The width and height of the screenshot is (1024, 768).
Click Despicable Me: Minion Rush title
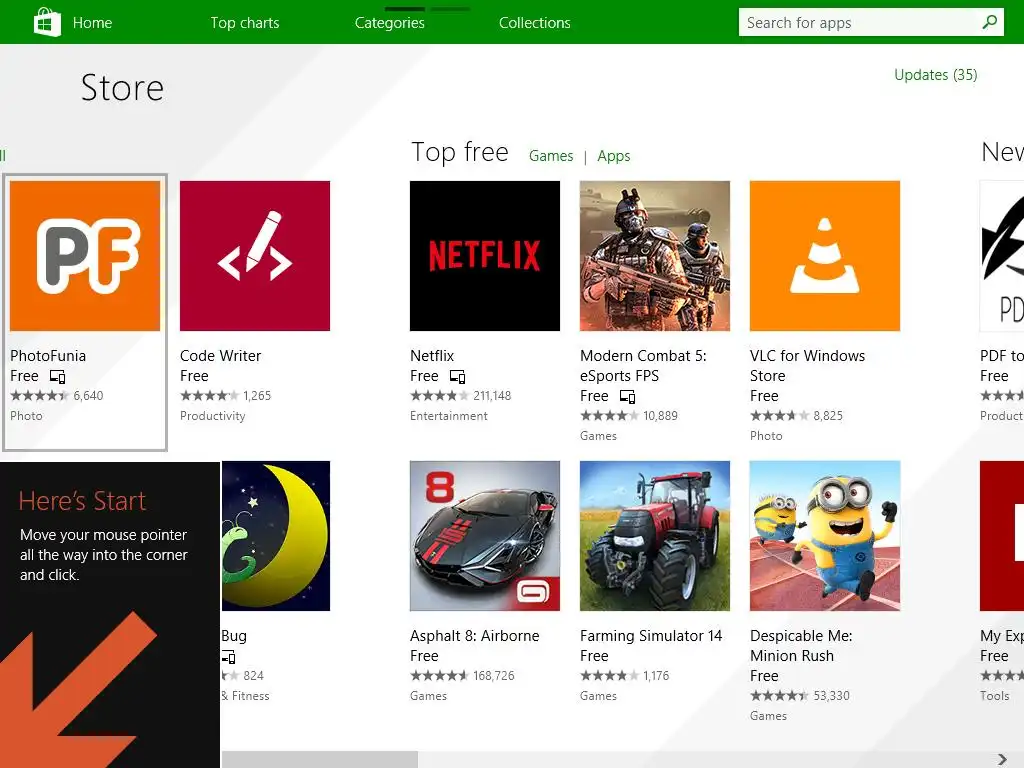[801, 646]
